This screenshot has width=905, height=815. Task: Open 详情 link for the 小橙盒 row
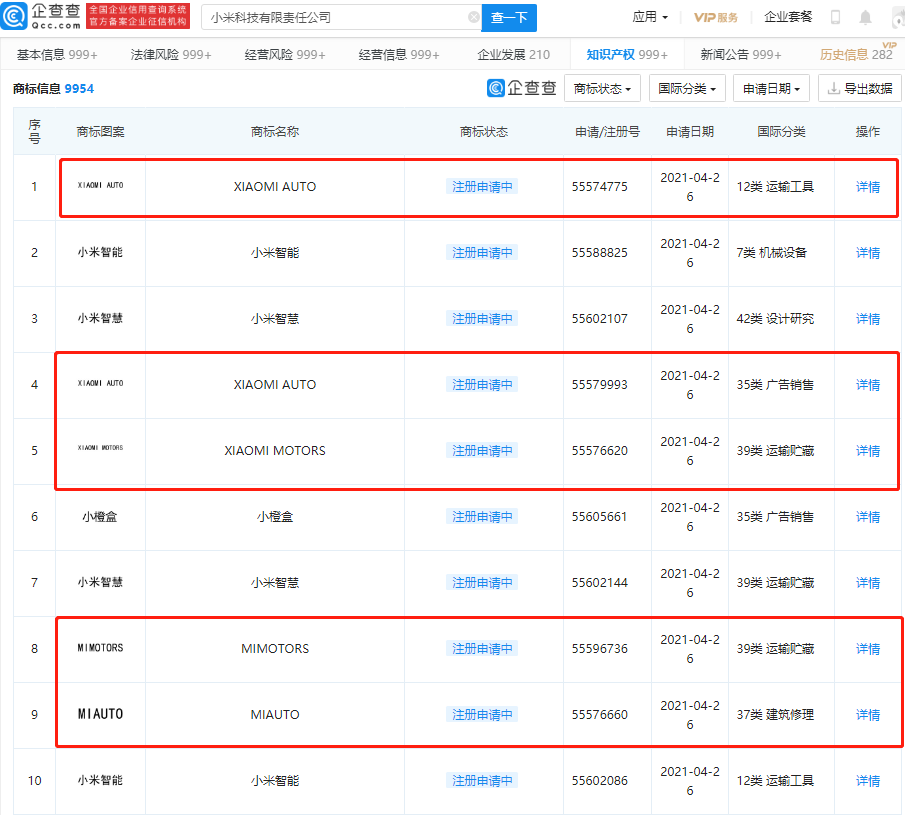(x=868, y=517)
